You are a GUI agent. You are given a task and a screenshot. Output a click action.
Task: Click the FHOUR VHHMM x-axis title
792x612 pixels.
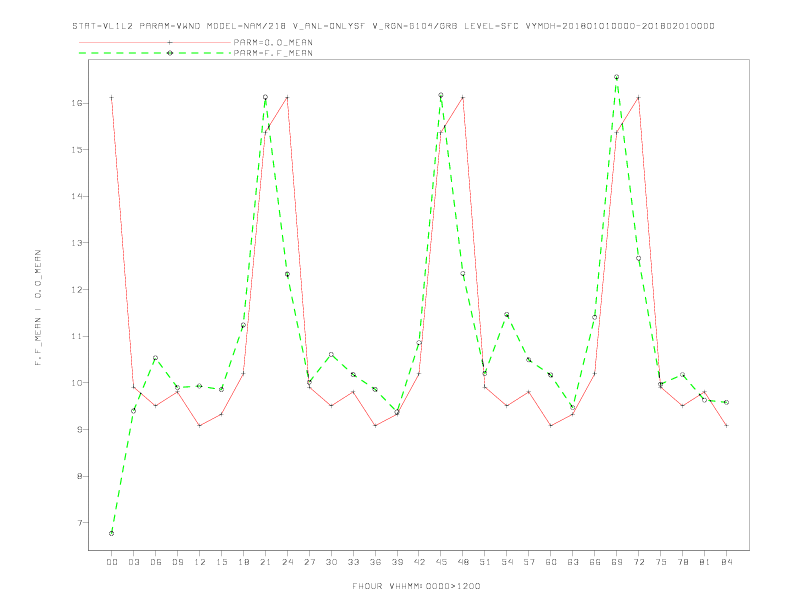[416, 586]
